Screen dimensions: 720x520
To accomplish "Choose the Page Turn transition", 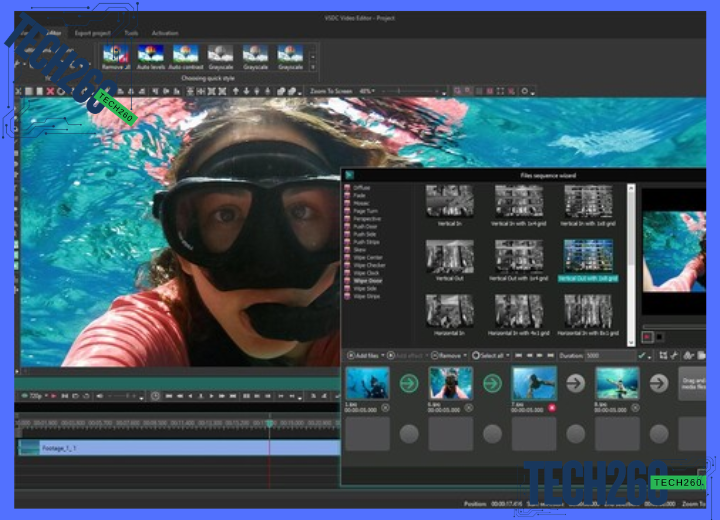I will click(365, 210).
